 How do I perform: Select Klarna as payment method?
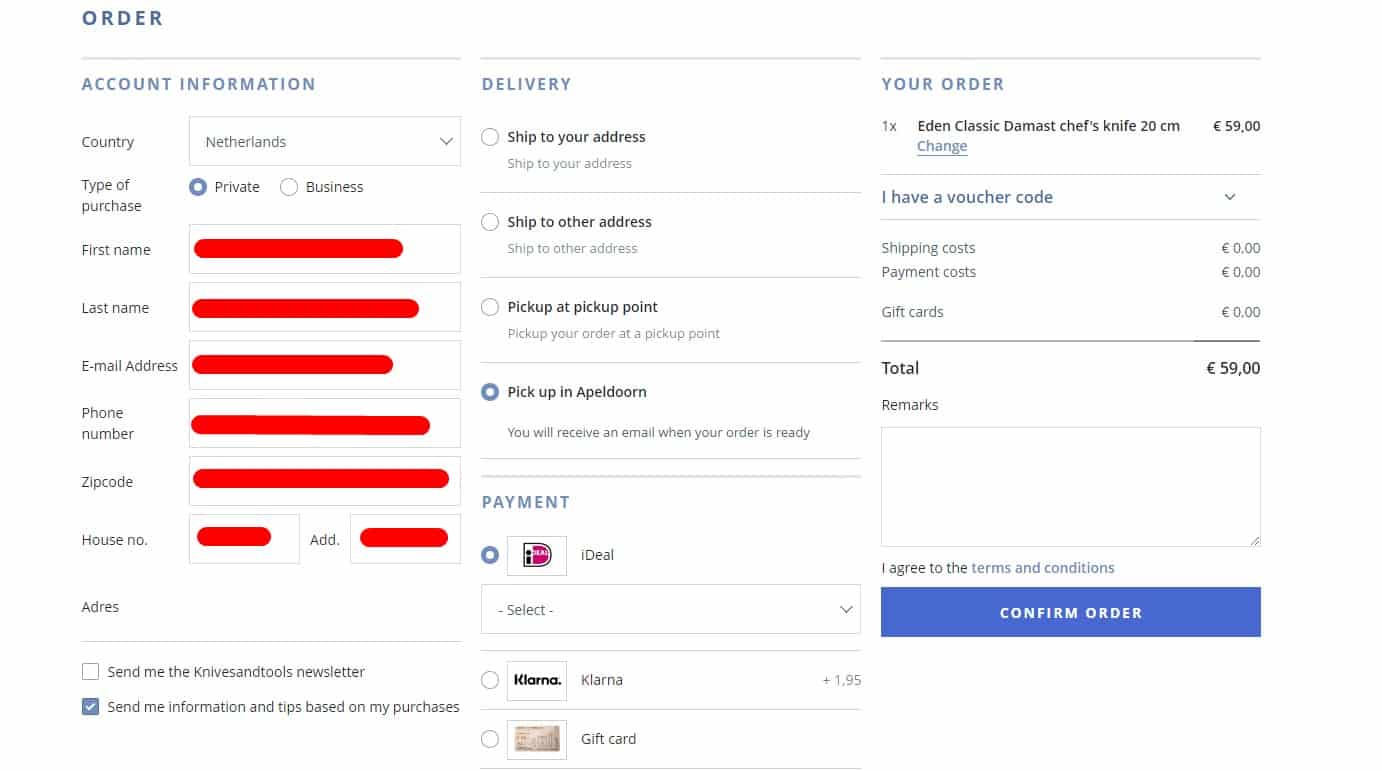pos(490,680)
